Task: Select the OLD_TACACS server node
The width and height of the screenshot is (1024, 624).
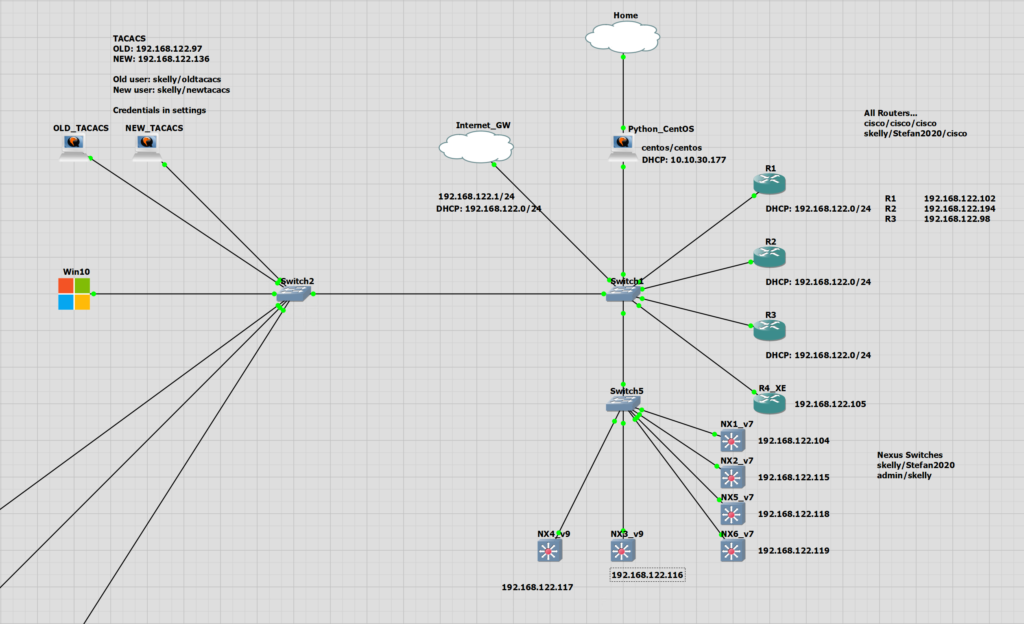Action: tap(72, 148)
